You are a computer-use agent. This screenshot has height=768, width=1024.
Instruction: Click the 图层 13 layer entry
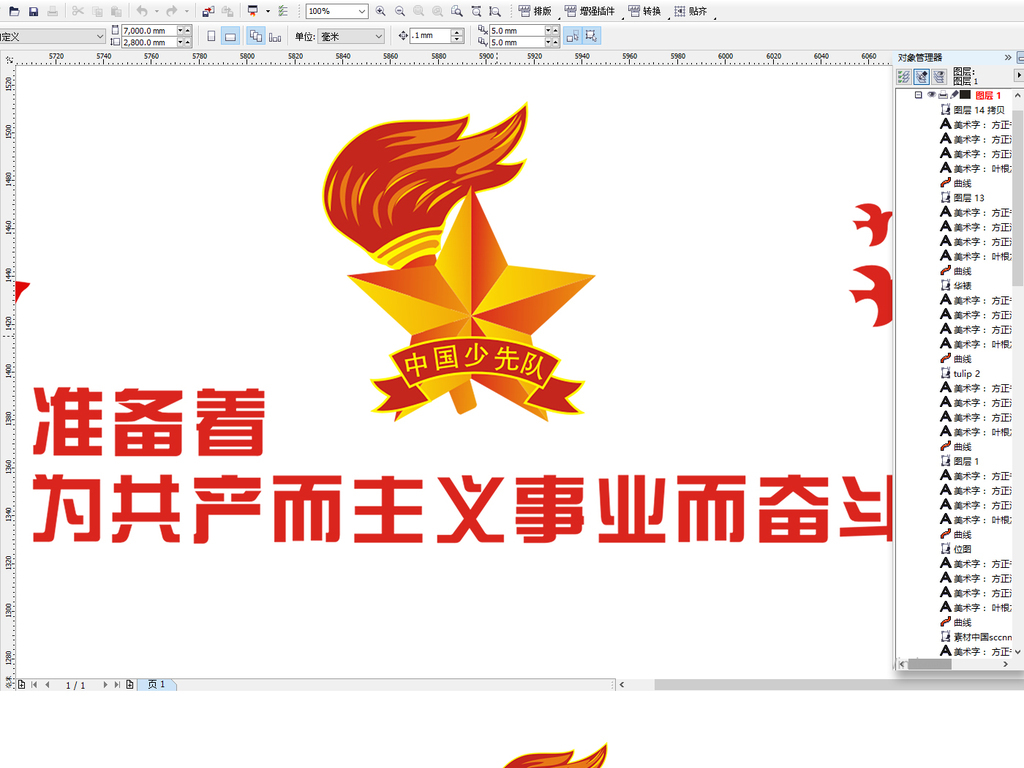click(x=964, y=197)
